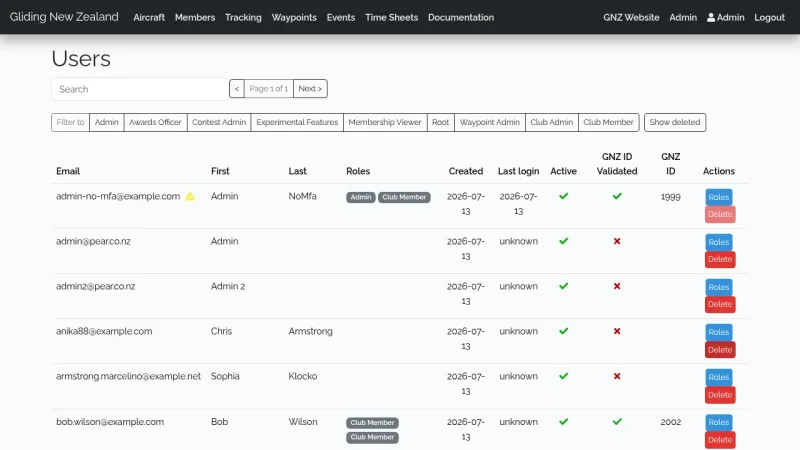Click the red X for admin@pear.co.nz
The image size is (800, 450).
pos(617,241)
